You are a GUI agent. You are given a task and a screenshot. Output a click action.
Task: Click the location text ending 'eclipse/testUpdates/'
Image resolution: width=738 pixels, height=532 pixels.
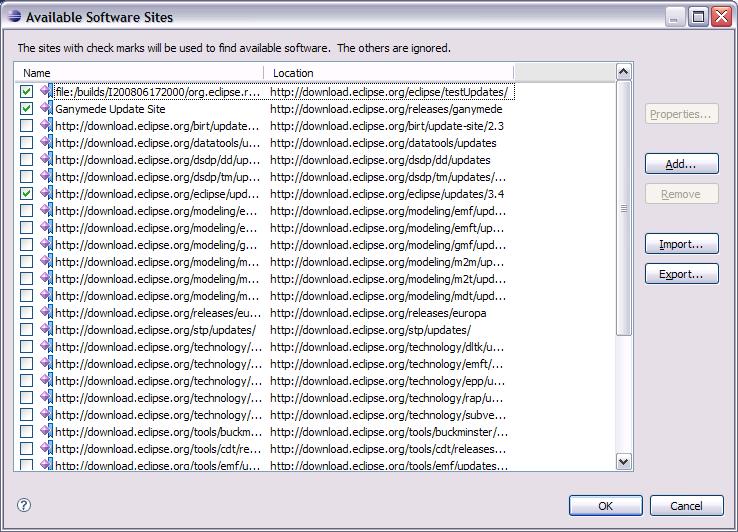click(389, 92)
